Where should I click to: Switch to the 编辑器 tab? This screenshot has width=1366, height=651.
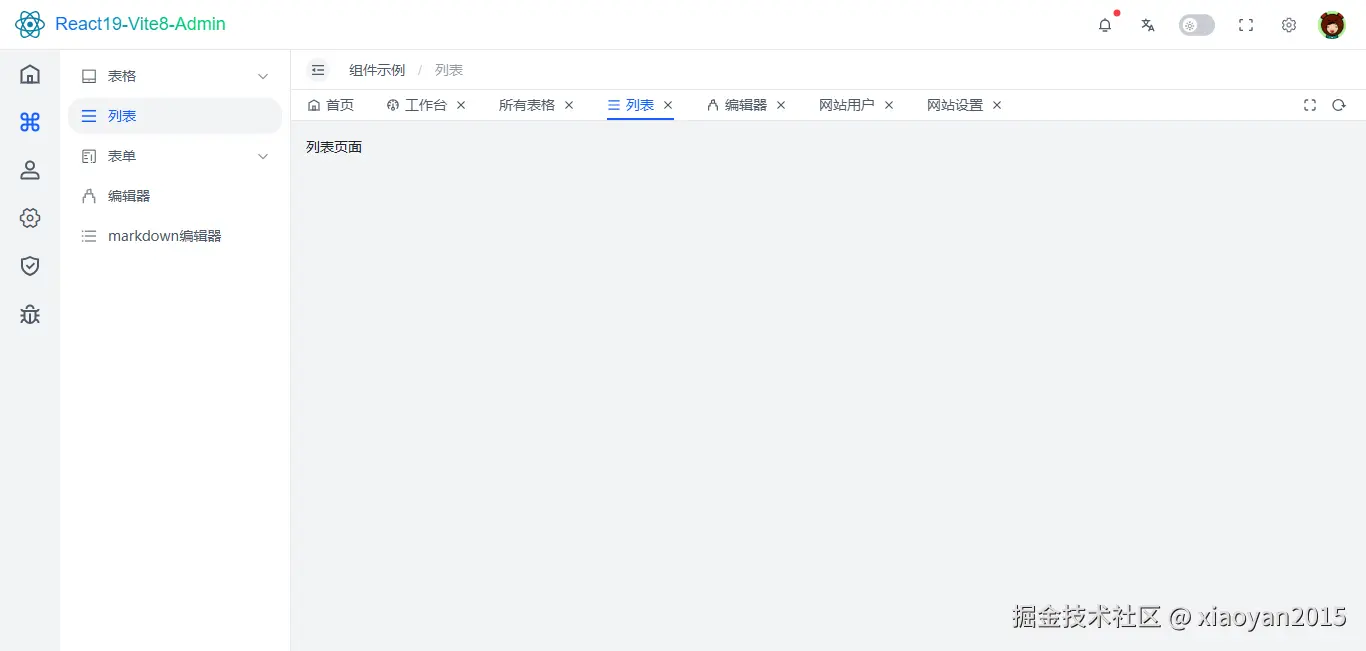pos(737,105)
